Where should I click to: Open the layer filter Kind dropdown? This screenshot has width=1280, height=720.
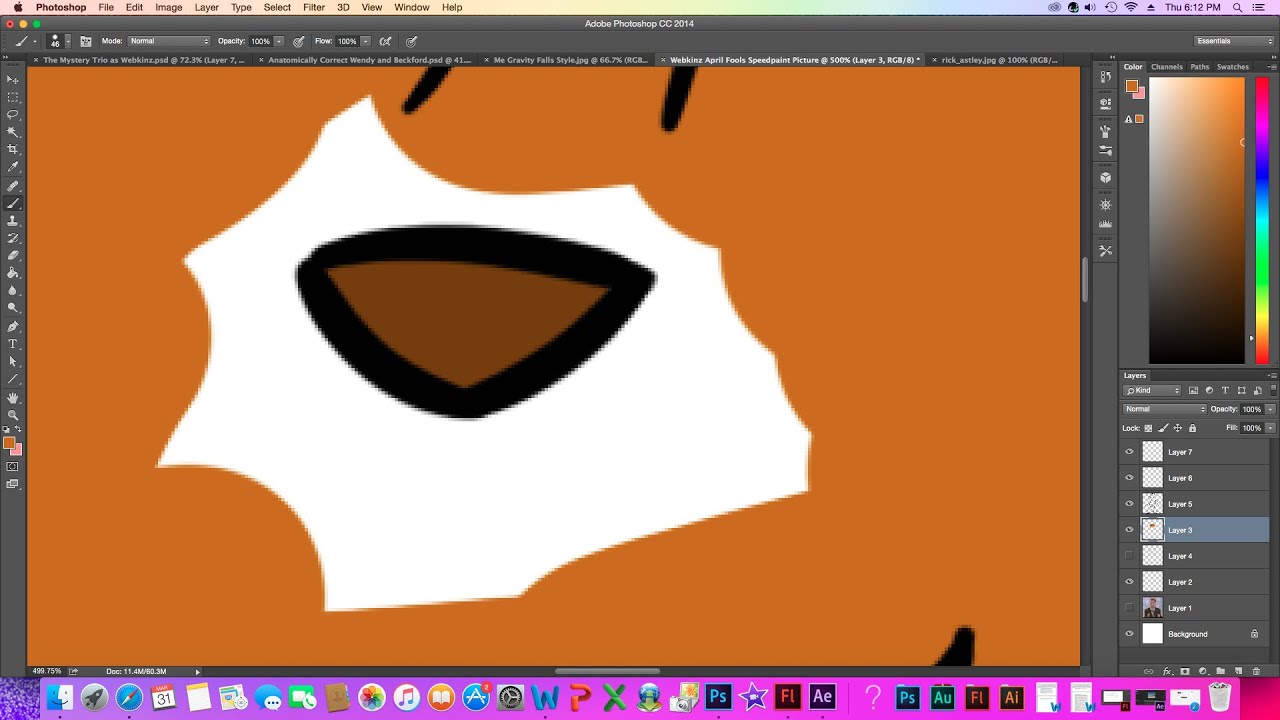pyautogui.click(x=1153, y=390)
